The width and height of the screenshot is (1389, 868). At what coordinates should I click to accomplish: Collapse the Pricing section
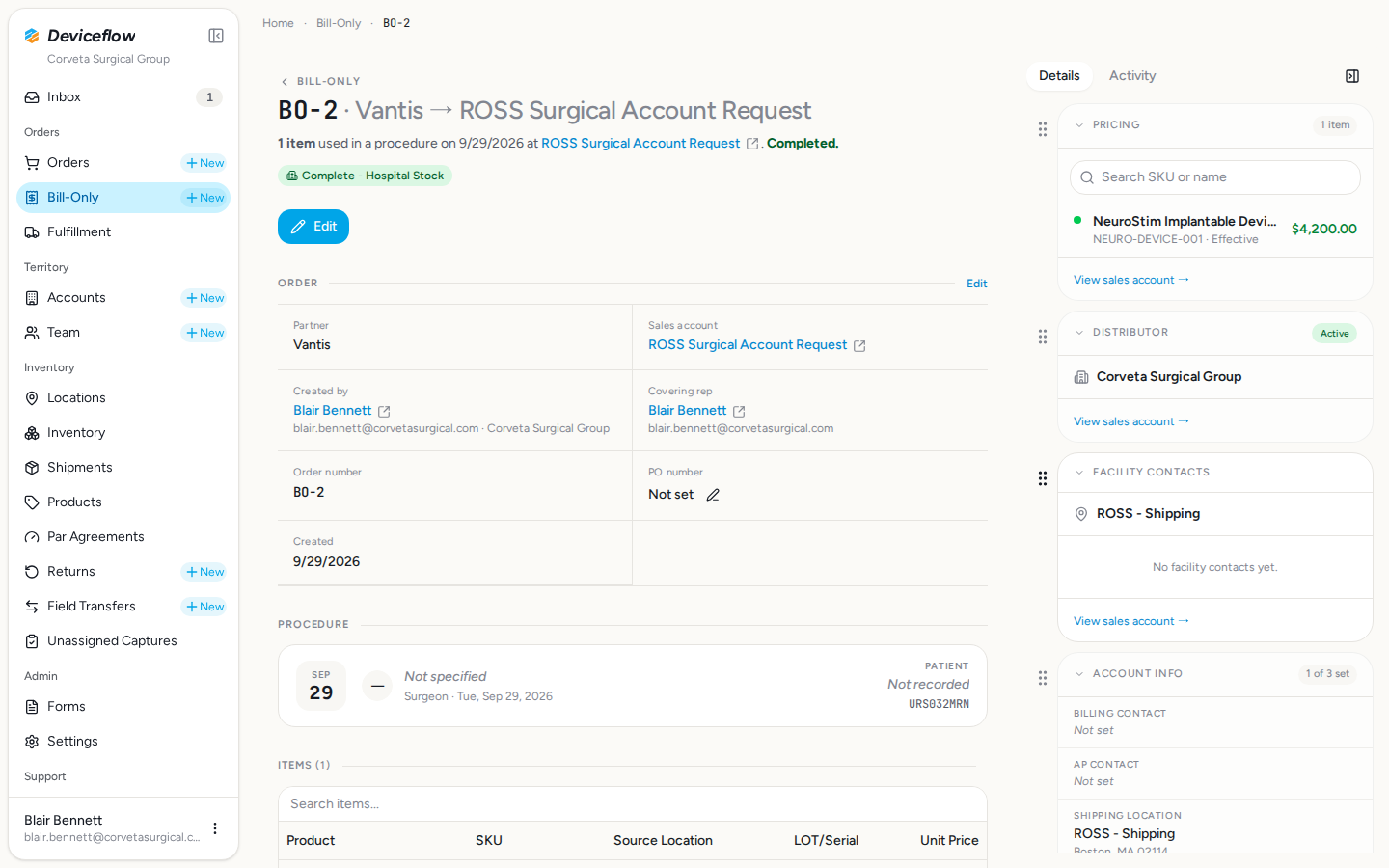1079,125
